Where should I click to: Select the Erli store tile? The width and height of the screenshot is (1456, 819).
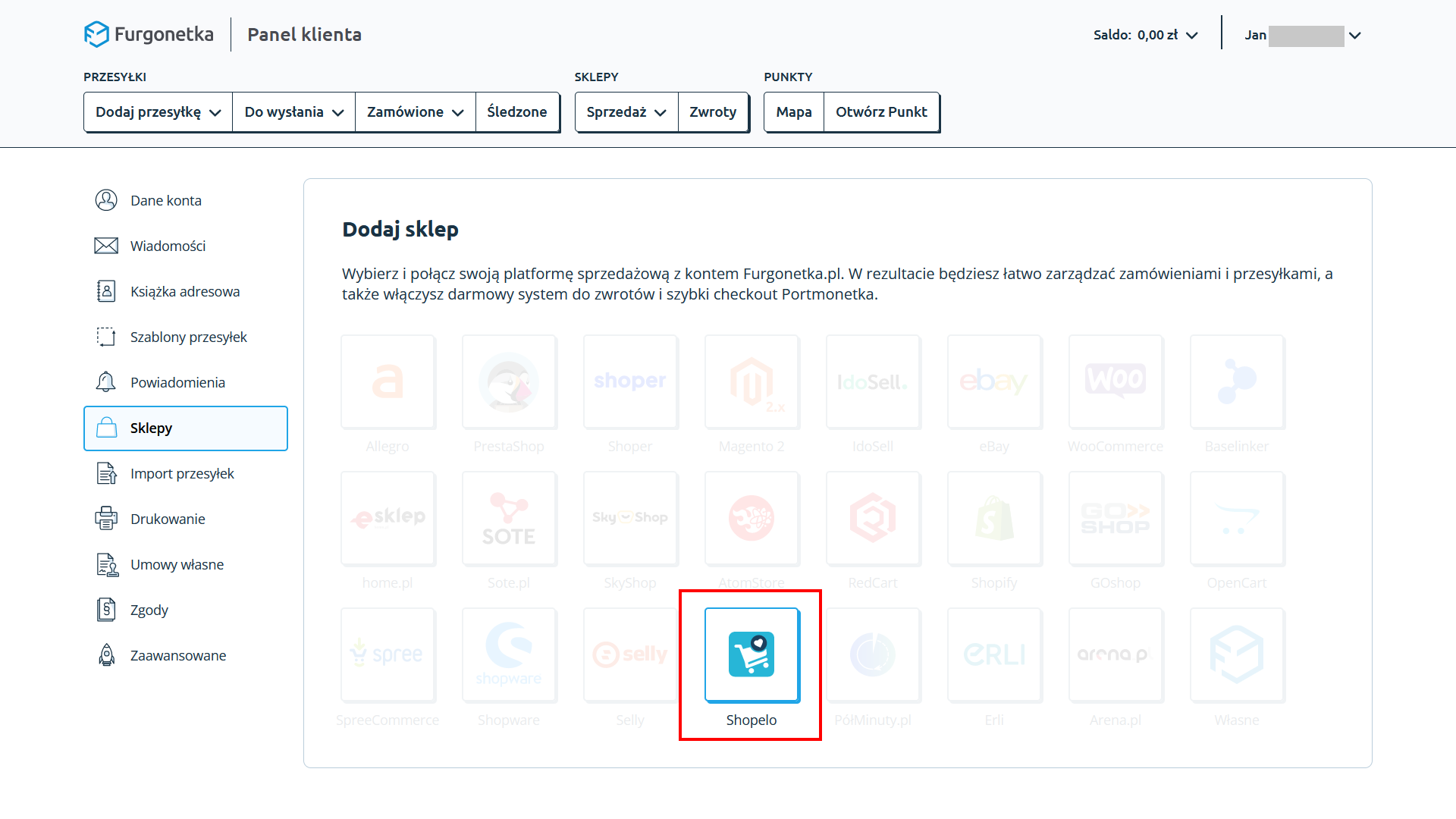pos(994,654)
